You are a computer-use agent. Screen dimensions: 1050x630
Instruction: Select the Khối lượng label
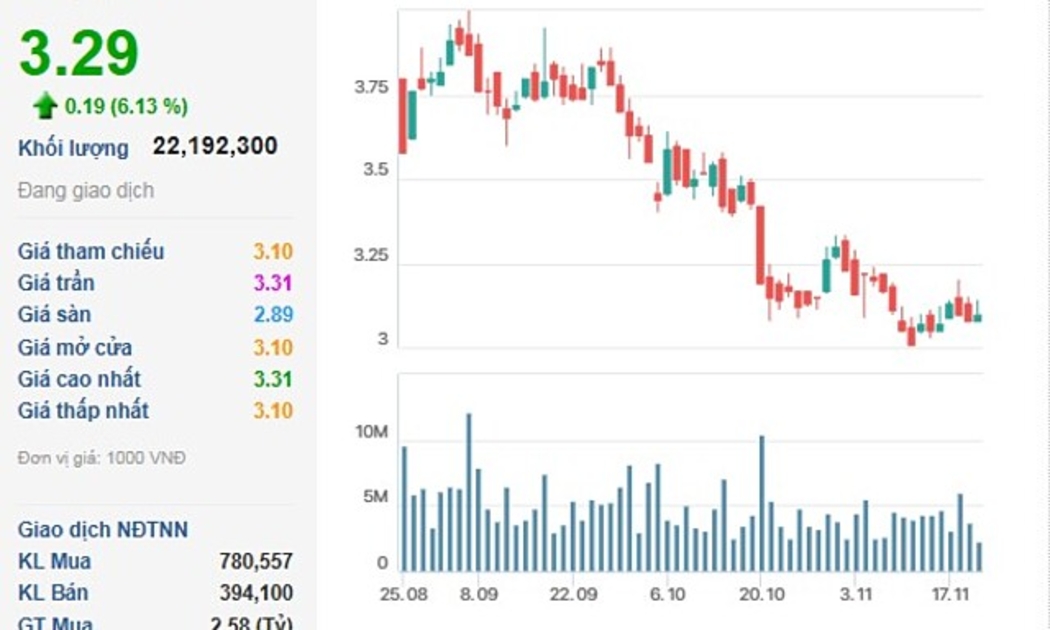pyautogui.click(x=73, y=148)
